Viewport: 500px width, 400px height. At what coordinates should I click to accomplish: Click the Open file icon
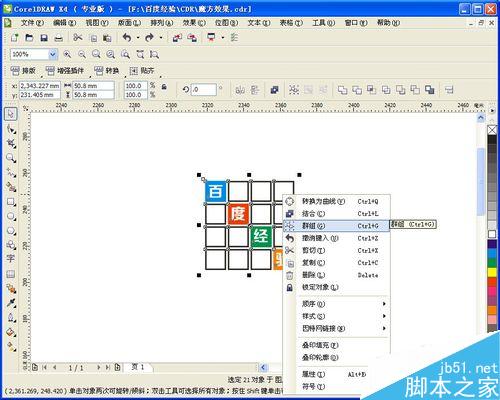29,38
